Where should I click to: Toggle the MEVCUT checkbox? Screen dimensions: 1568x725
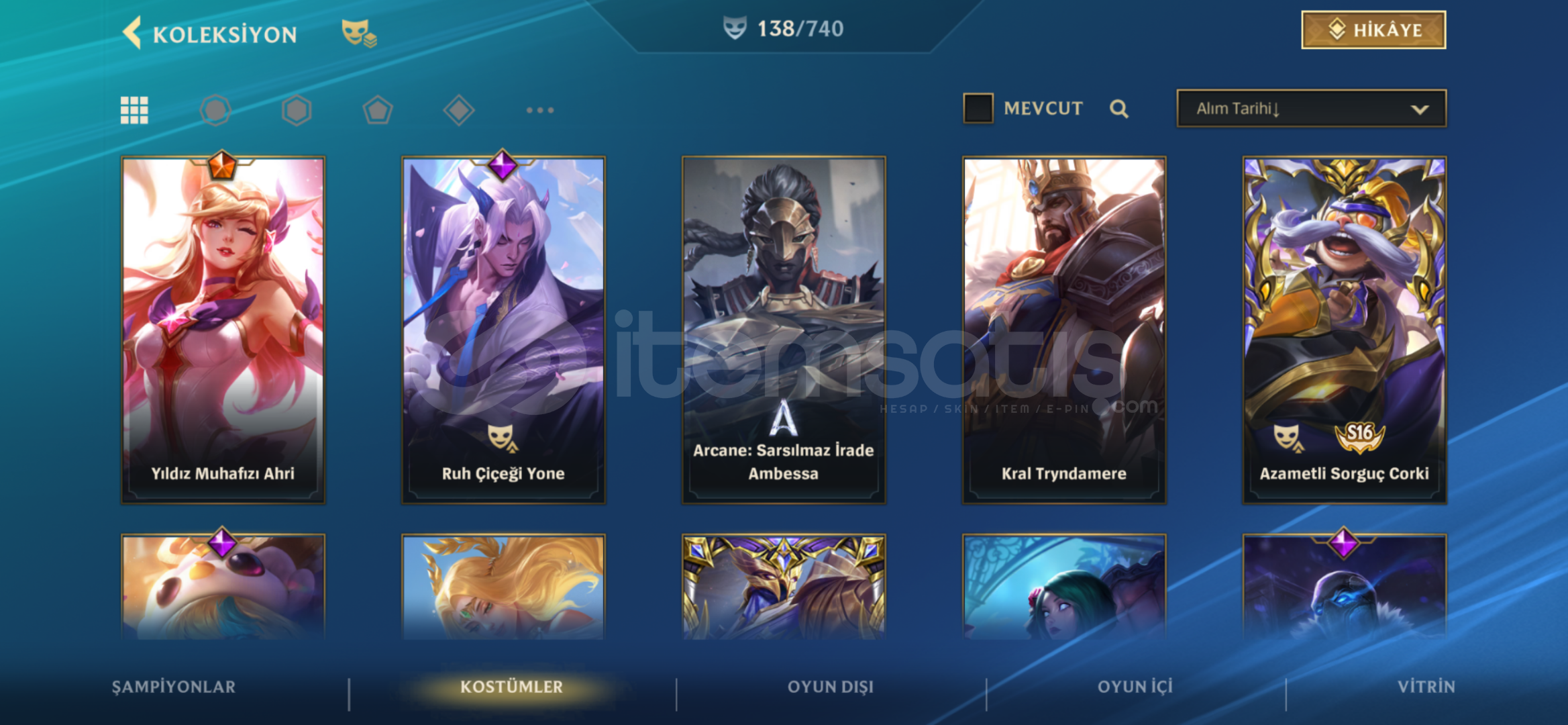978,108
